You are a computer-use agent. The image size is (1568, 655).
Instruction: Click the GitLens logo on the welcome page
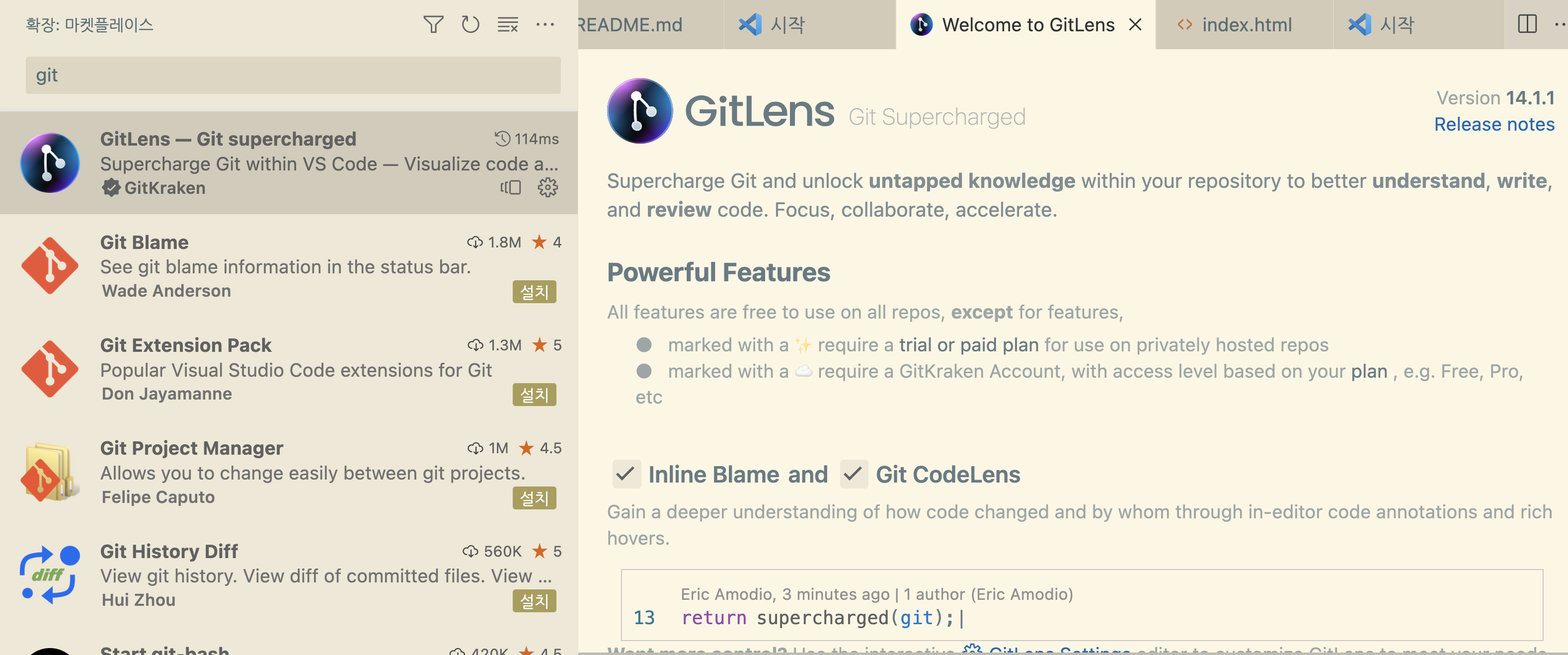point(640,110)
